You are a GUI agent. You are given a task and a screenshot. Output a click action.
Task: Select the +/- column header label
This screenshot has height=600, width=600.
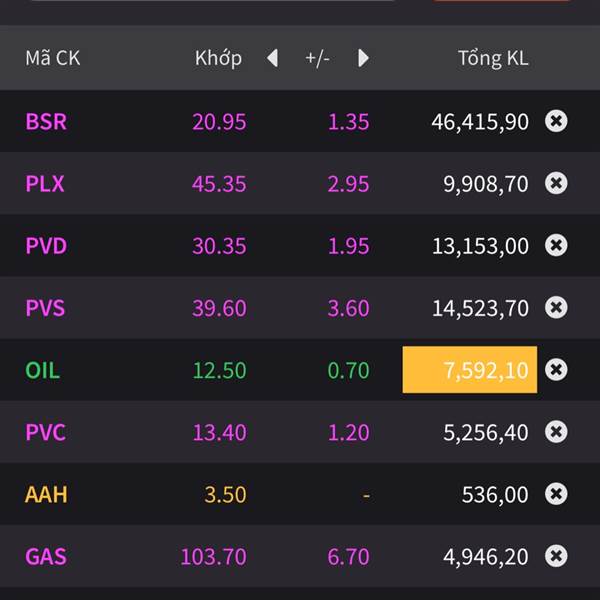coord(317,58)
